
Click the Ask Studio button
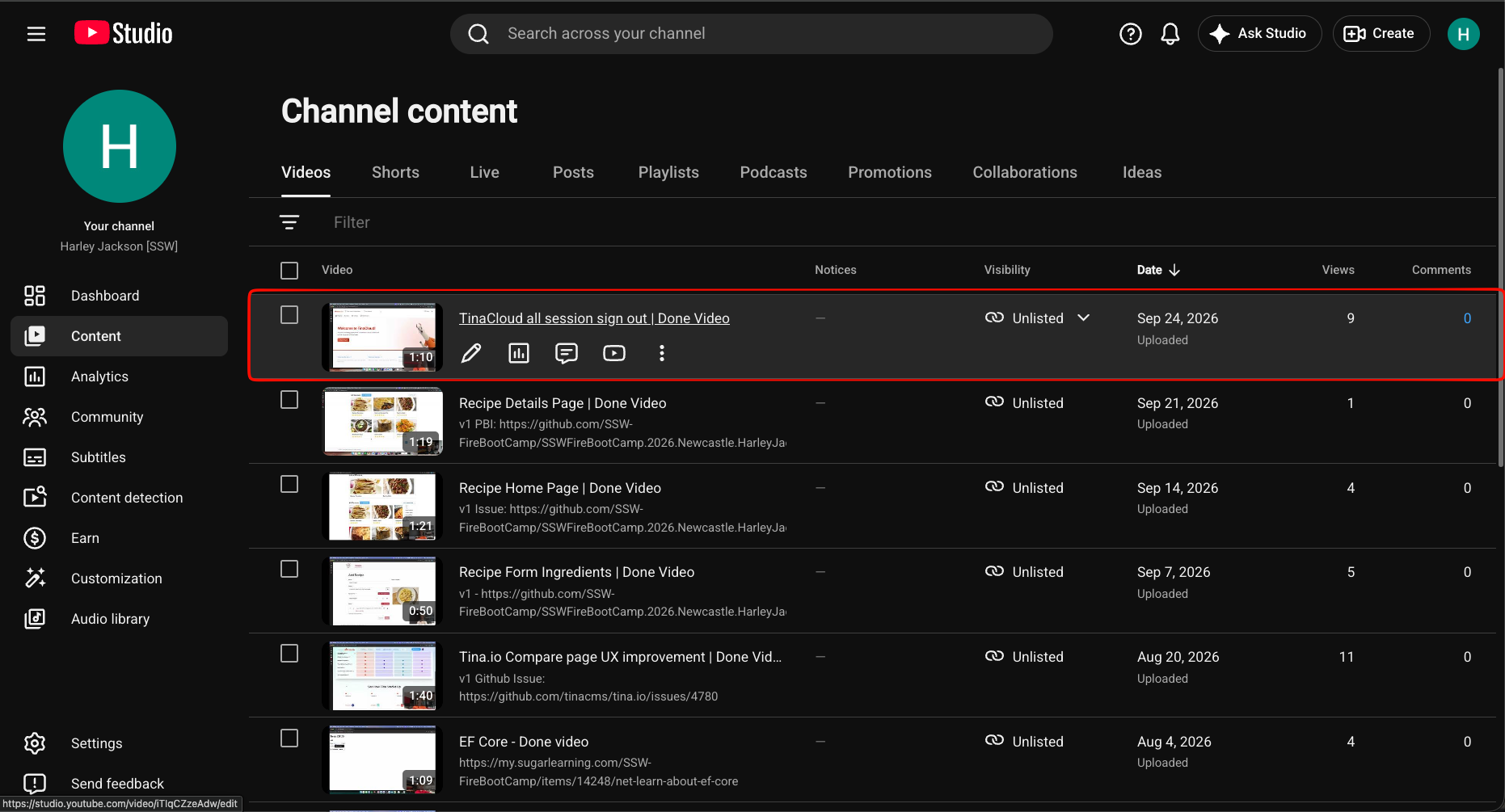click(x=1259, y=34)
